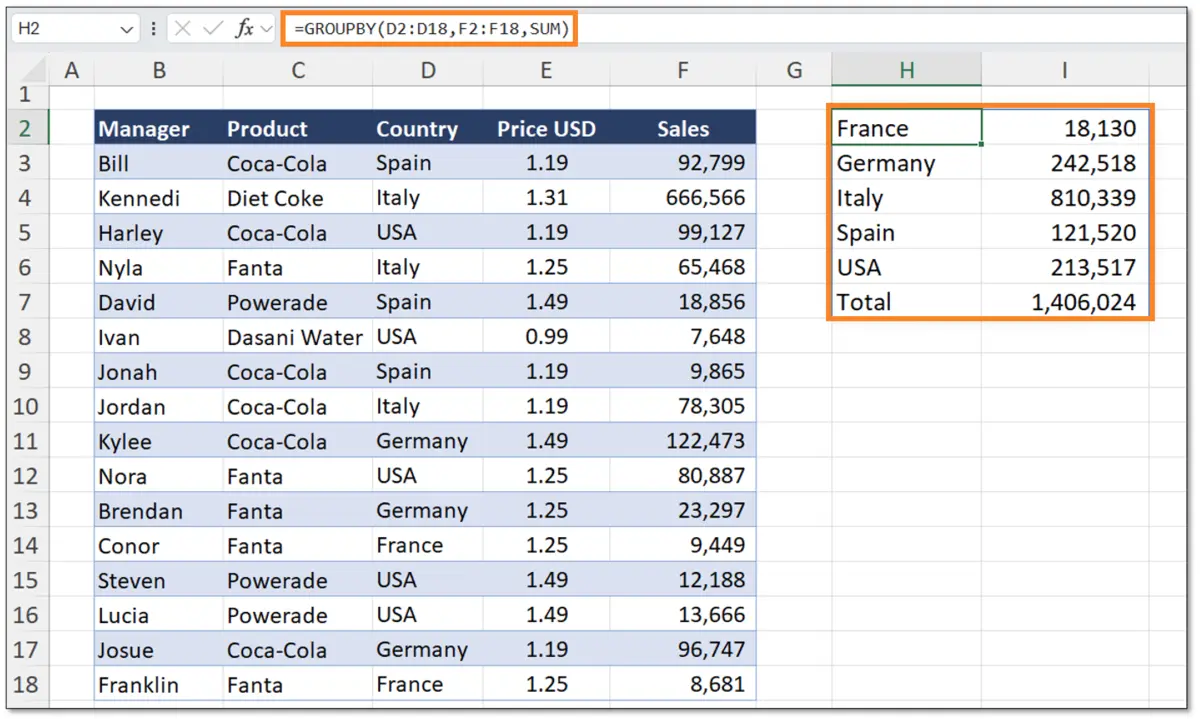Select the cell containing Lucia
Viewport: 1200px width, 719px height.
158,615
